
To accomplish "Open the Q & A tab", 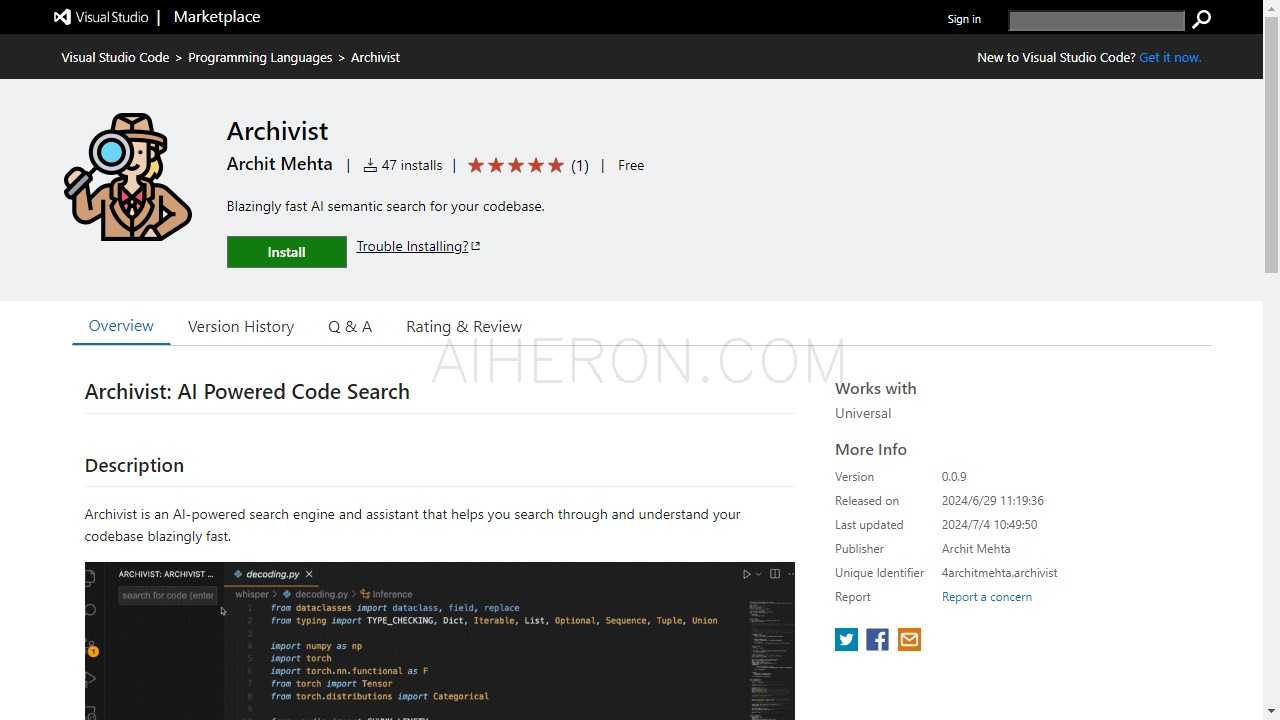I will (350, 326).
